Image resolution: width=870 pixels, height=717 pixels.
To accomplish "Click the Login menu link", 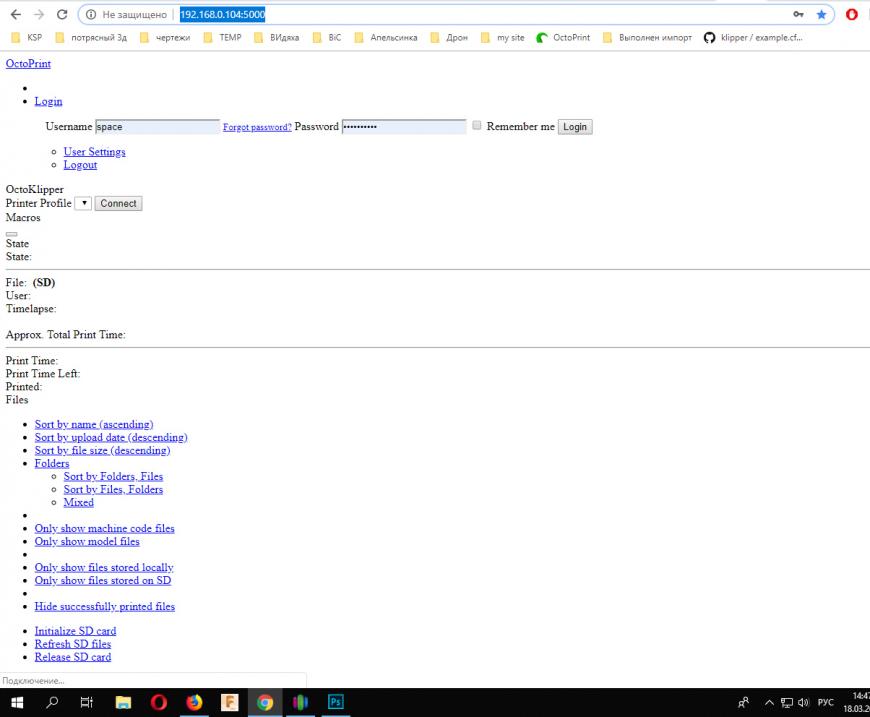I will click(x=48, y=101).
